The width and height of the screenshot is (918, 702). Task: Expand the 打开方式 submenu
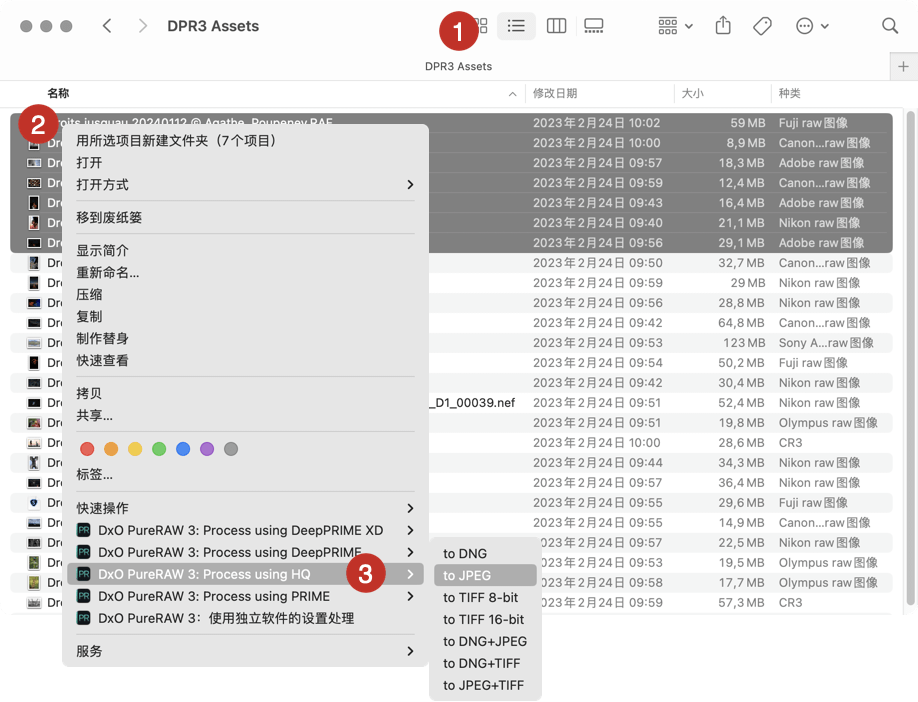245,185
